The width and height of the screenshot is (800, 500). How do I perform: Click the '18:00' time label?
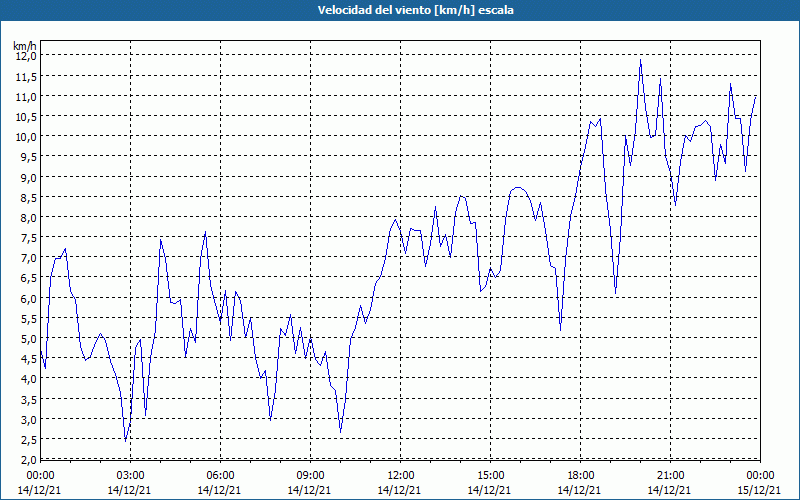point(580,476)
